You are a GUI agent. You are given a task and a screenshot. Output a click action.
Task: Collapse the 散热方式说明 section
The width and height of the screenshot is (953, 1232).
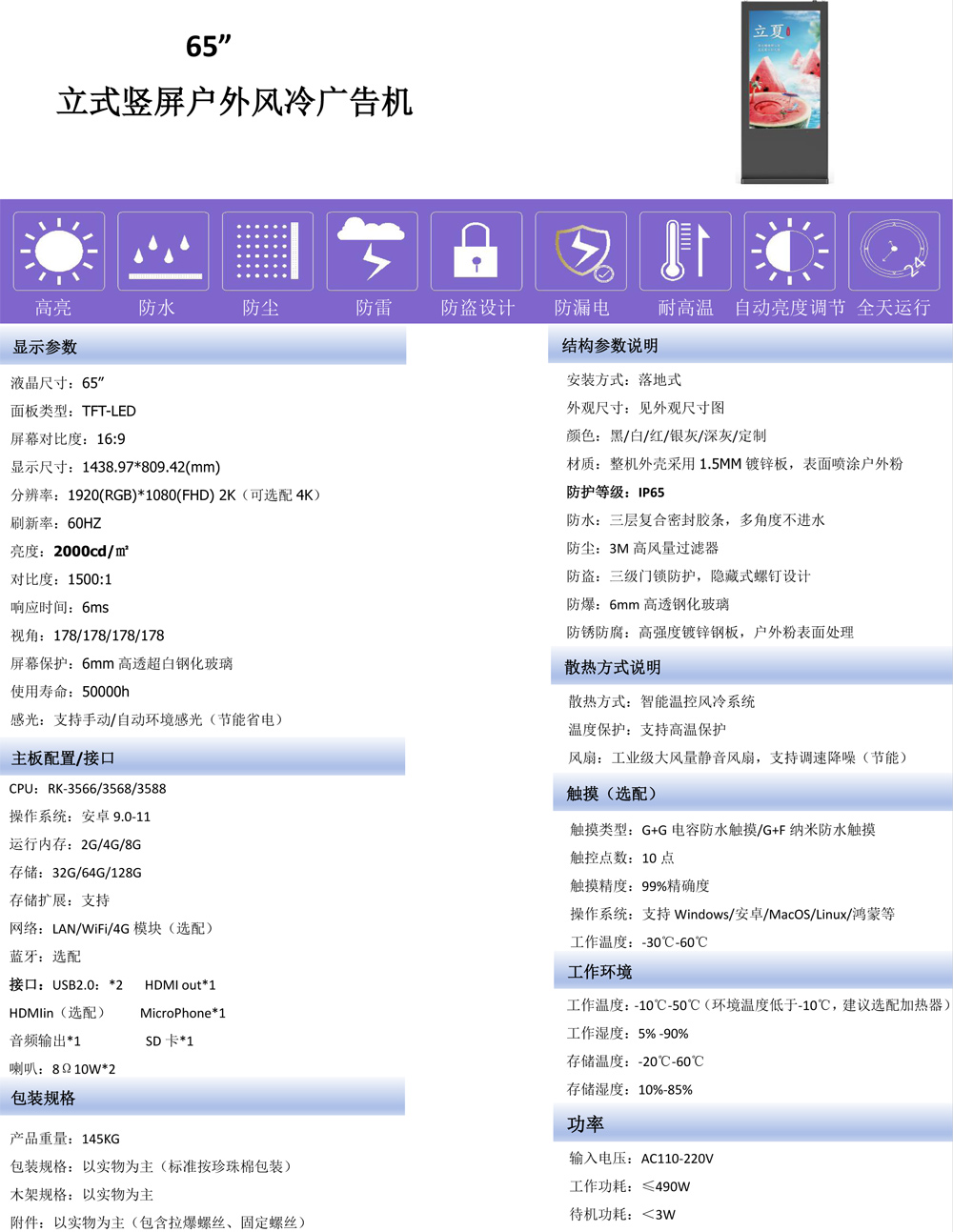pyautogui.click(x=607, y=667)
